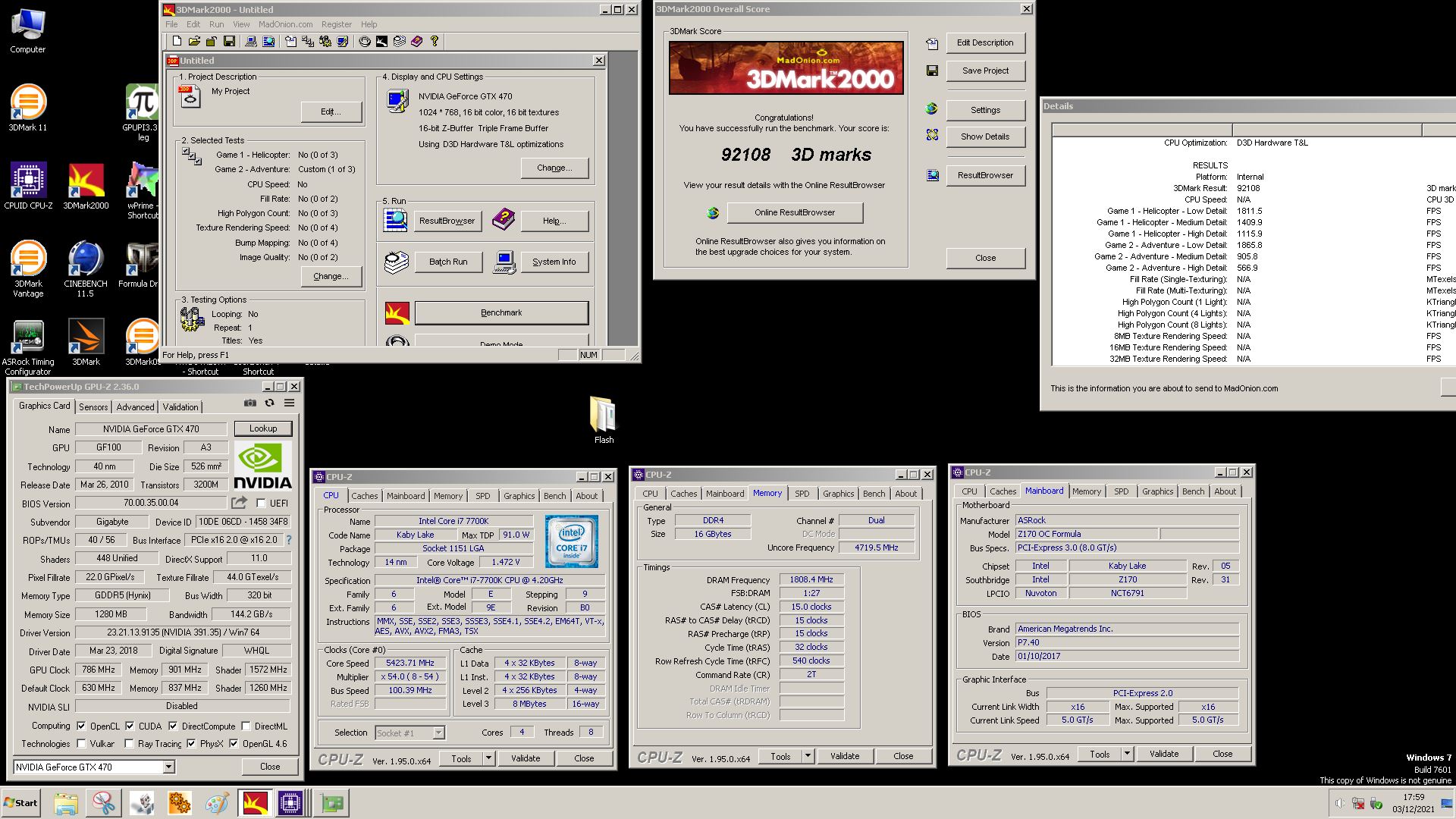Toggle the CUDA checkbox
The width and height of the screenshot is (1456, 819).
[x=130, y=726]
